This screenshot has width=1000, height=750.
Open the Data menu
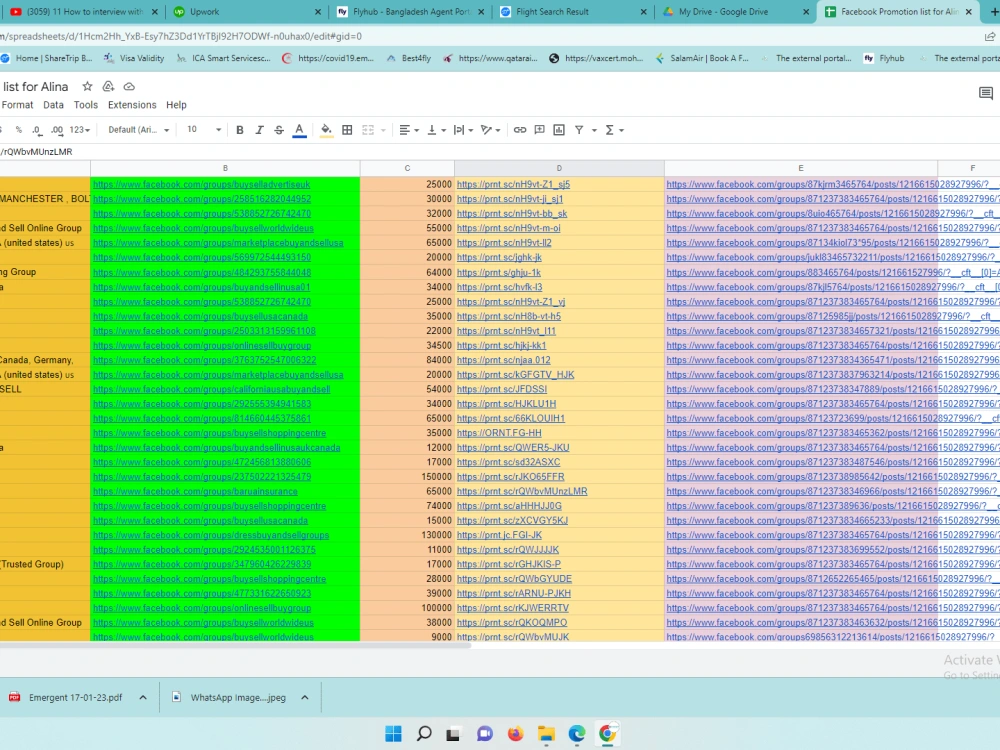coord(53,105)
